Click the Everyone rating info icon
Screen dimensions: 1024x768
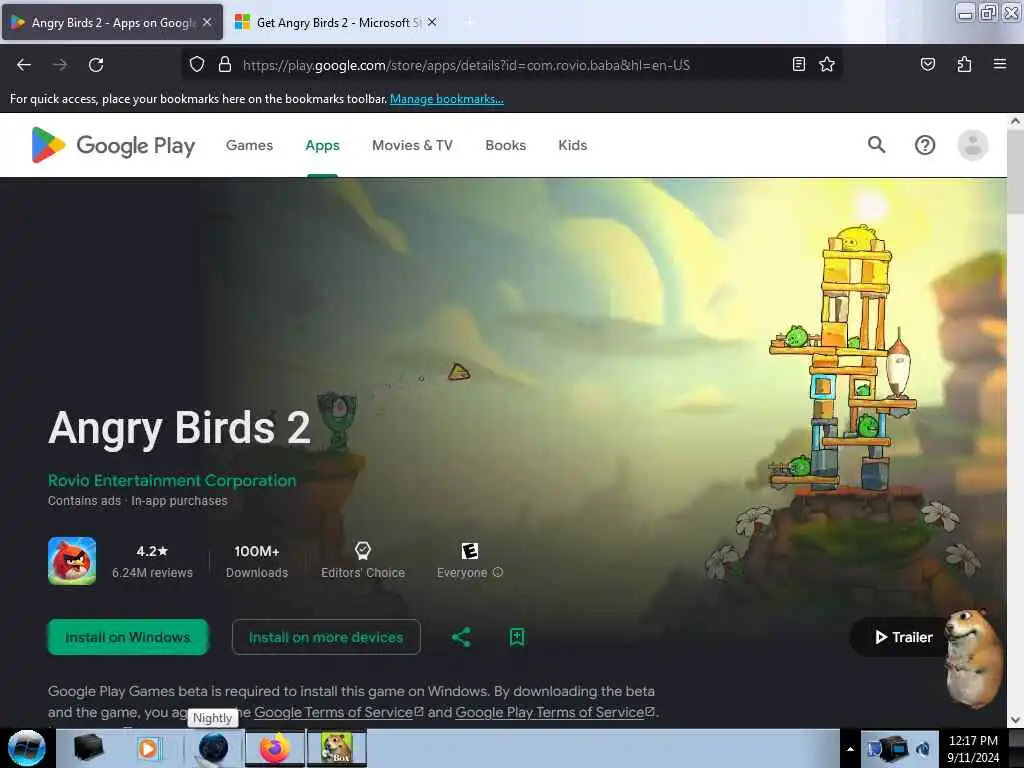(498, 572)
